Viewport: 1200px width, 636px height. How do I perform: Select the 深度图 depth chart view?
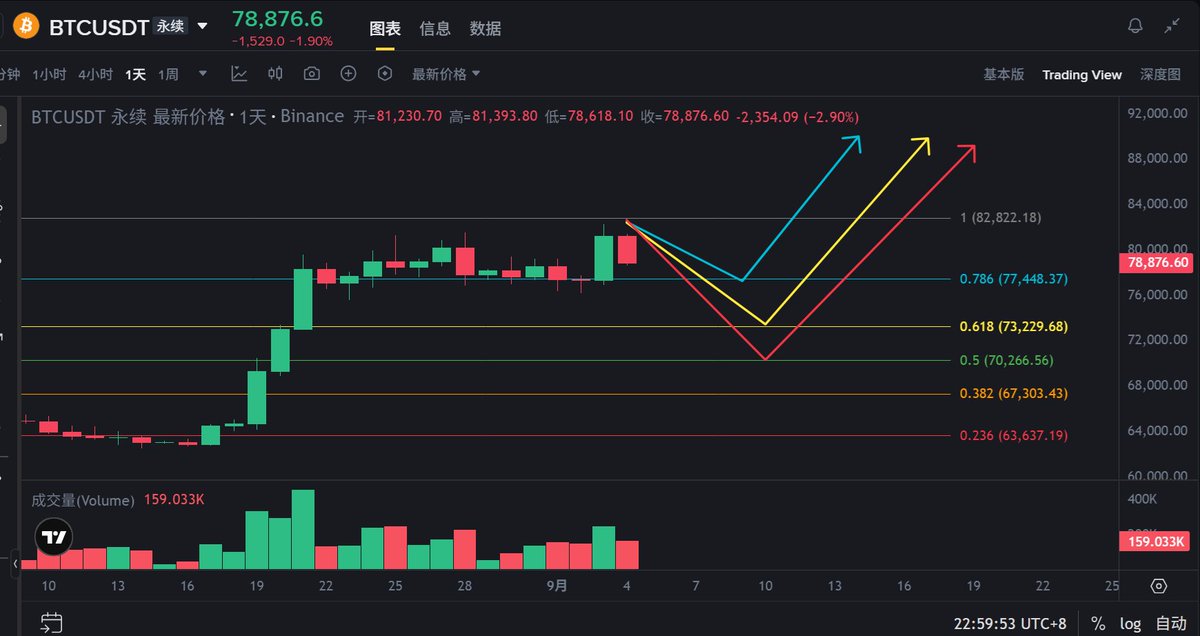[x=1161, y=74]
